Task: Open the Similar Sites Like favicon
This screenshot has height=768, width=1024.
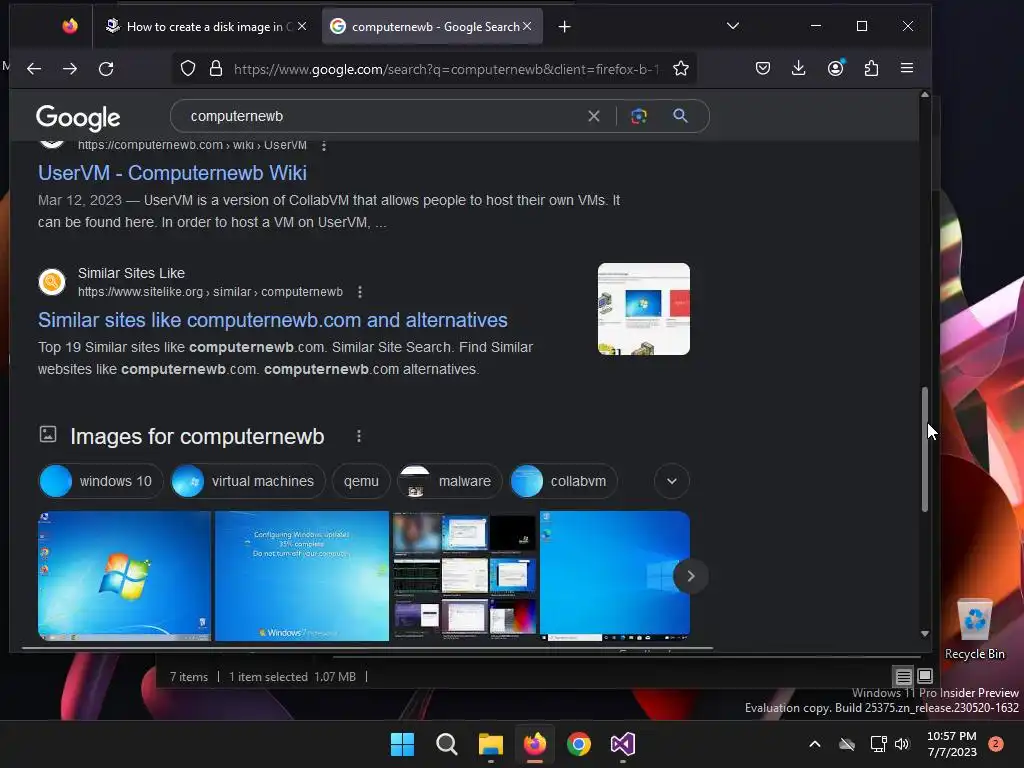Action: pos(52,282)
